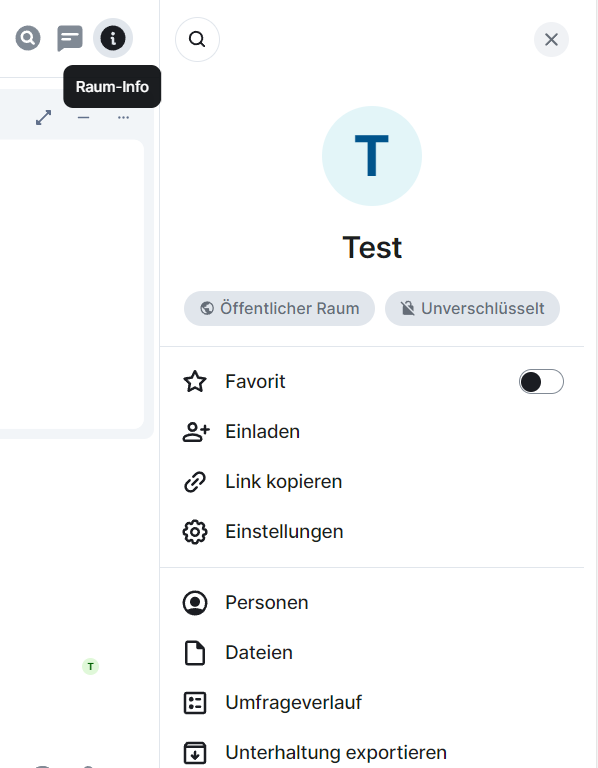Maximize the widget with the expand arrows icon
This screenshot has height=768, width=598.
pyautogui.click(x=44, y=118)
